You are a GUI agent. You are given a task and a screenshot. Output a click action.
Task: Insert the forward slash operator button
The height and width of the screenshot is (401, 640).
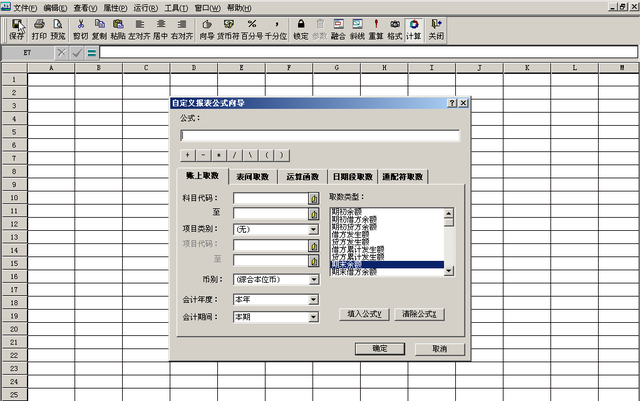point(234,155)
